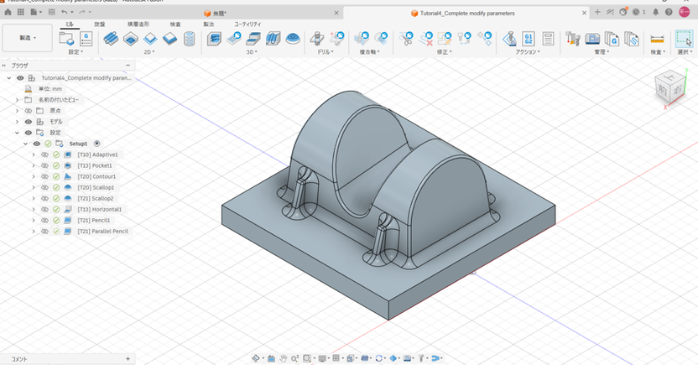
Task: Open a new design tab with plus
Action: click(x=597, y=12)
